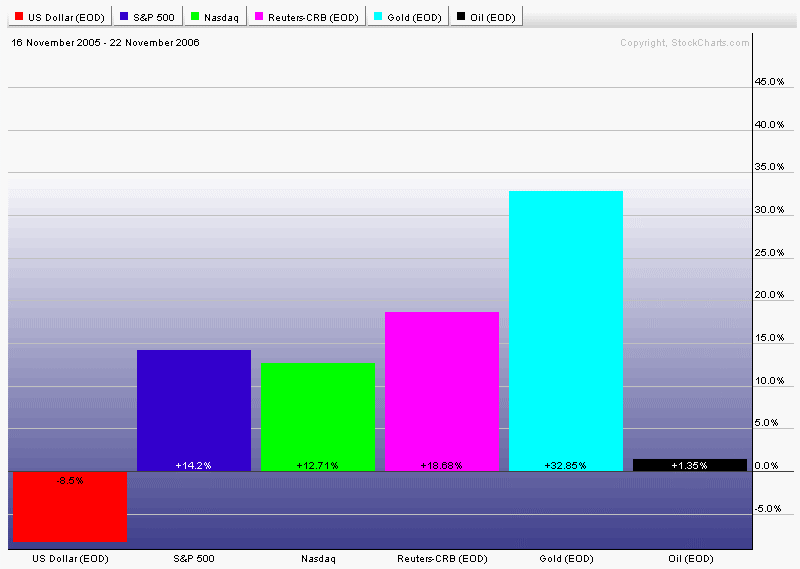This screenshot has width=800, height=569.
Task: Click the 10.0% axis label
Action: tap(769, 381)
